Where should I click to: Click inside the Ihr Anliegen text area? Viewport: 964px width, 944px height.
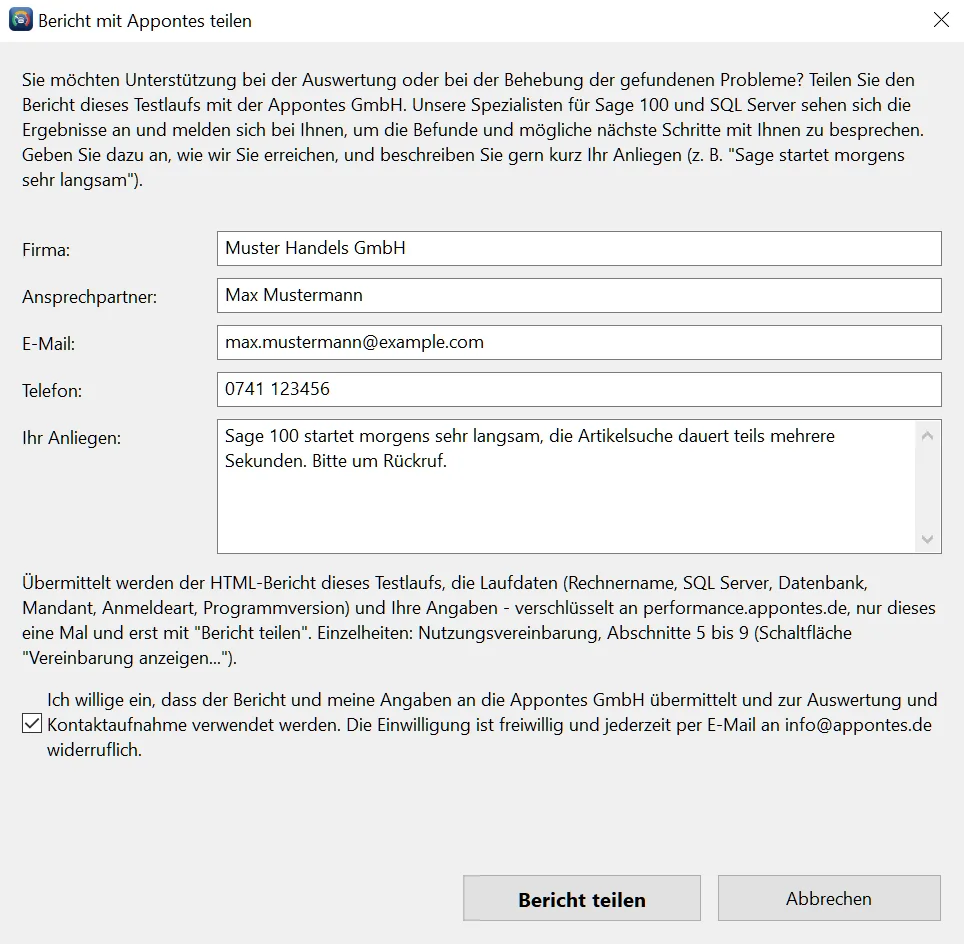pyautogui.click(x=566, y=486)
